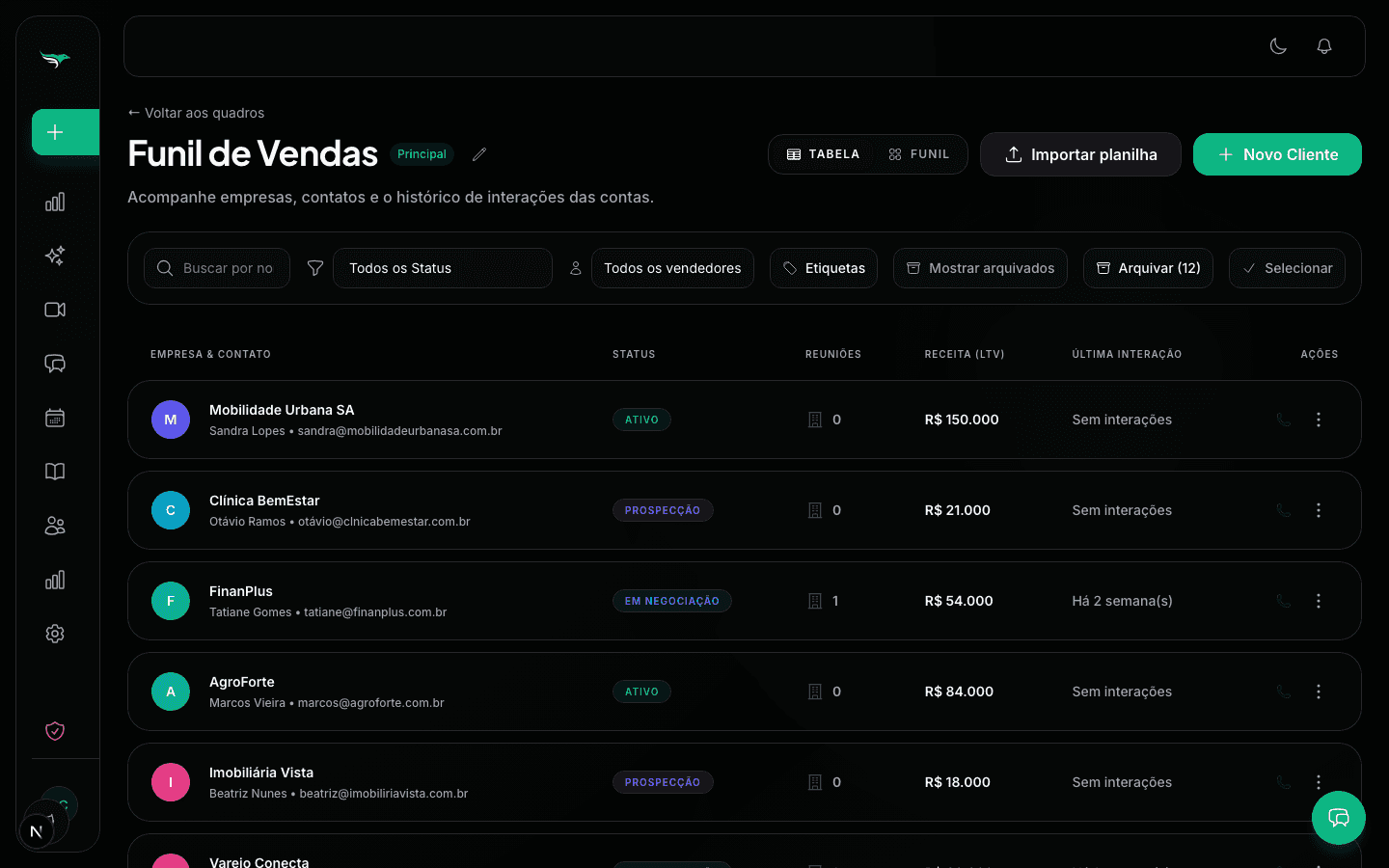
Task: Open the bar chart icon below the plus button
Action: point(55,202)
